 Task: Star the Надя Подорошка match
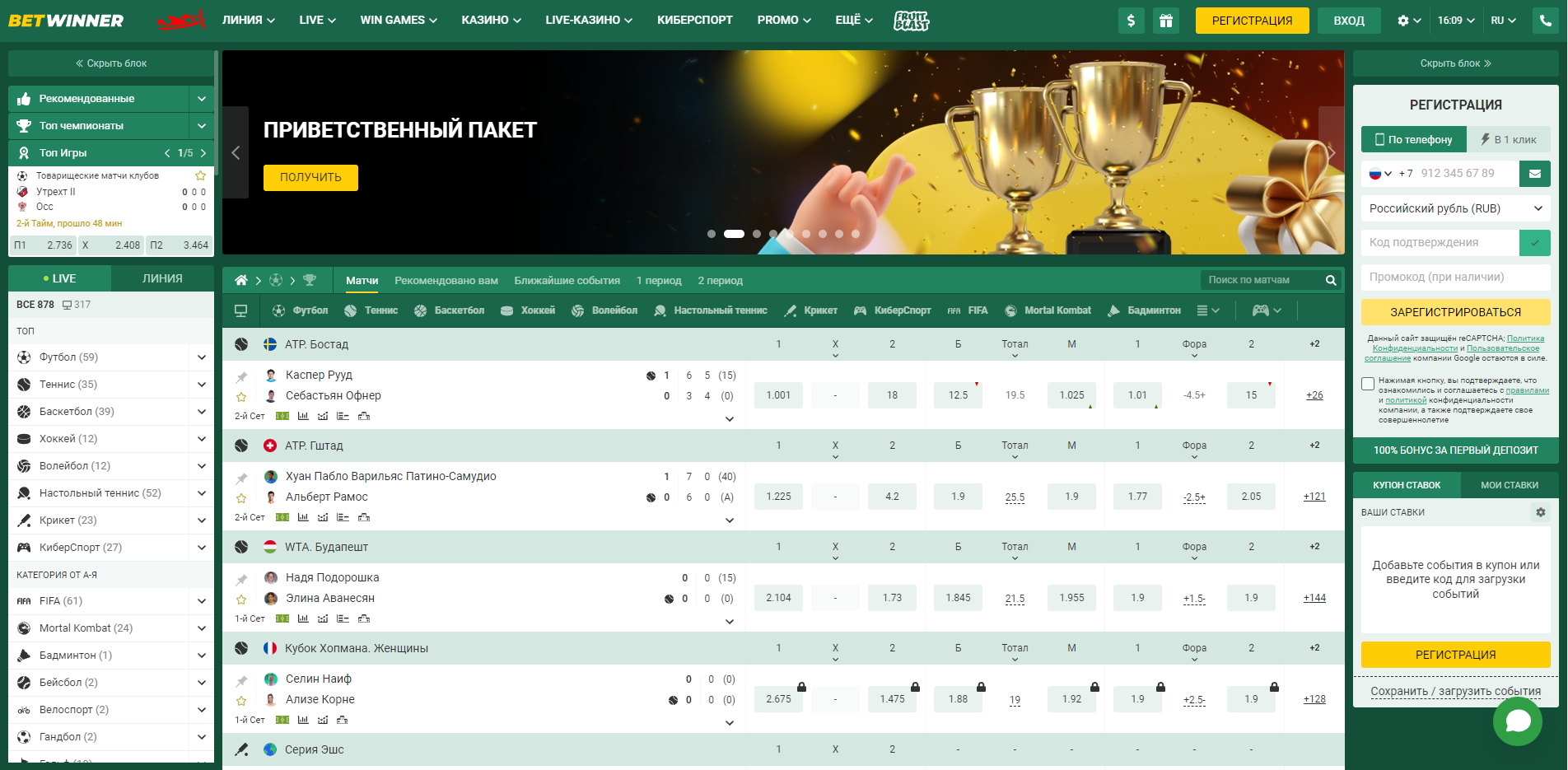pyautogui.click(x=241, y=600)
